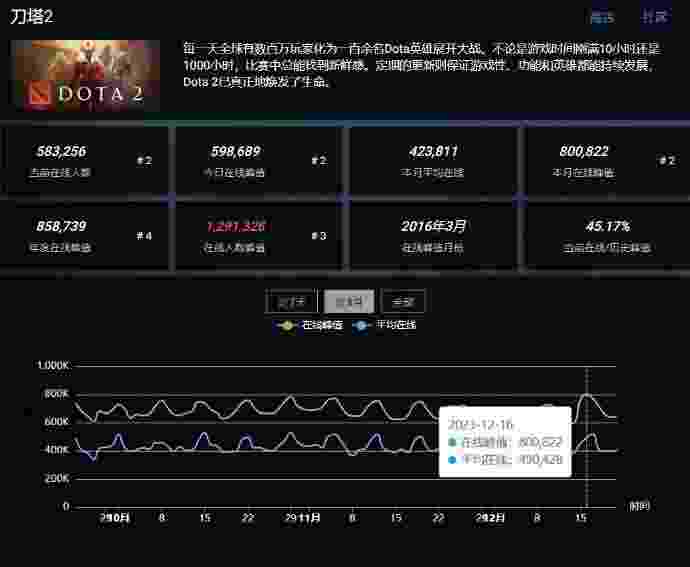Switch to the 全部 time-range tab

(403, 302)
